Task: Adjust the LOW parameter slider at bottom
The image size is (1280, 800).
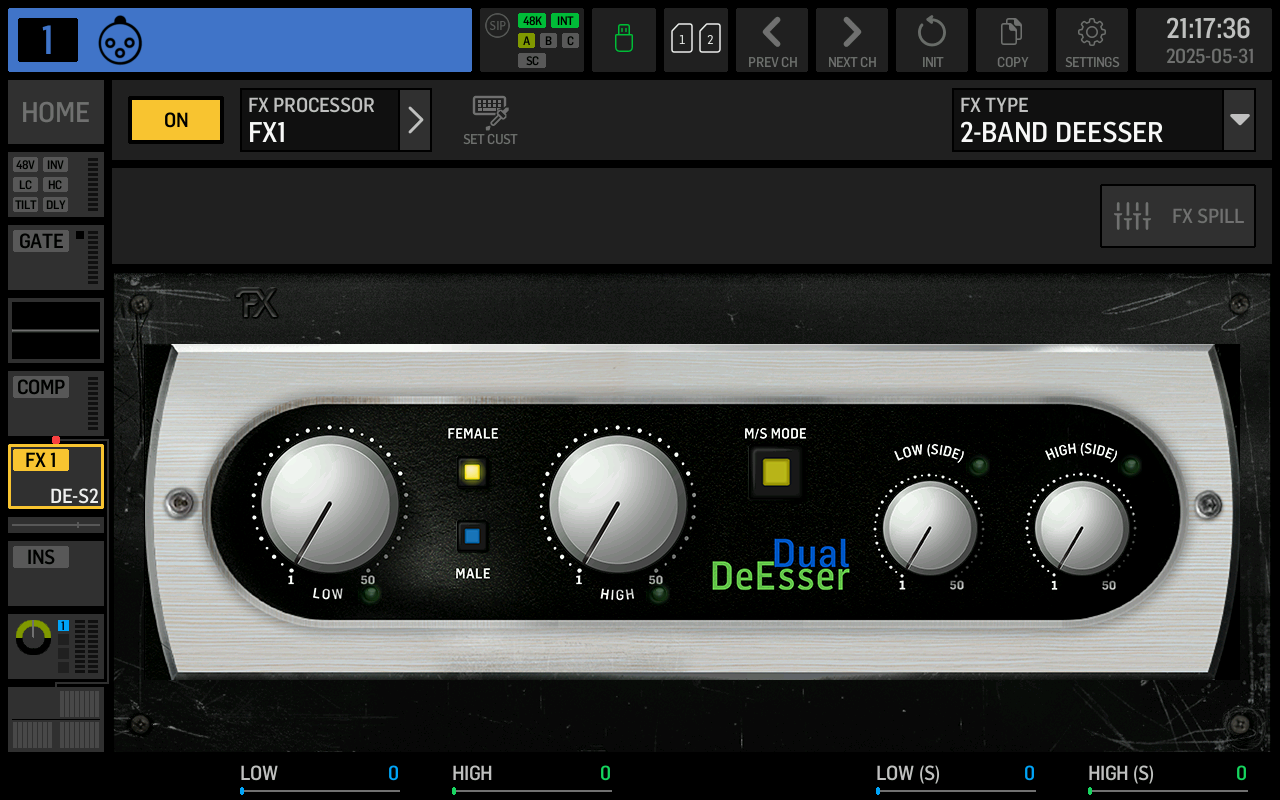Action: tap(320, 790)
